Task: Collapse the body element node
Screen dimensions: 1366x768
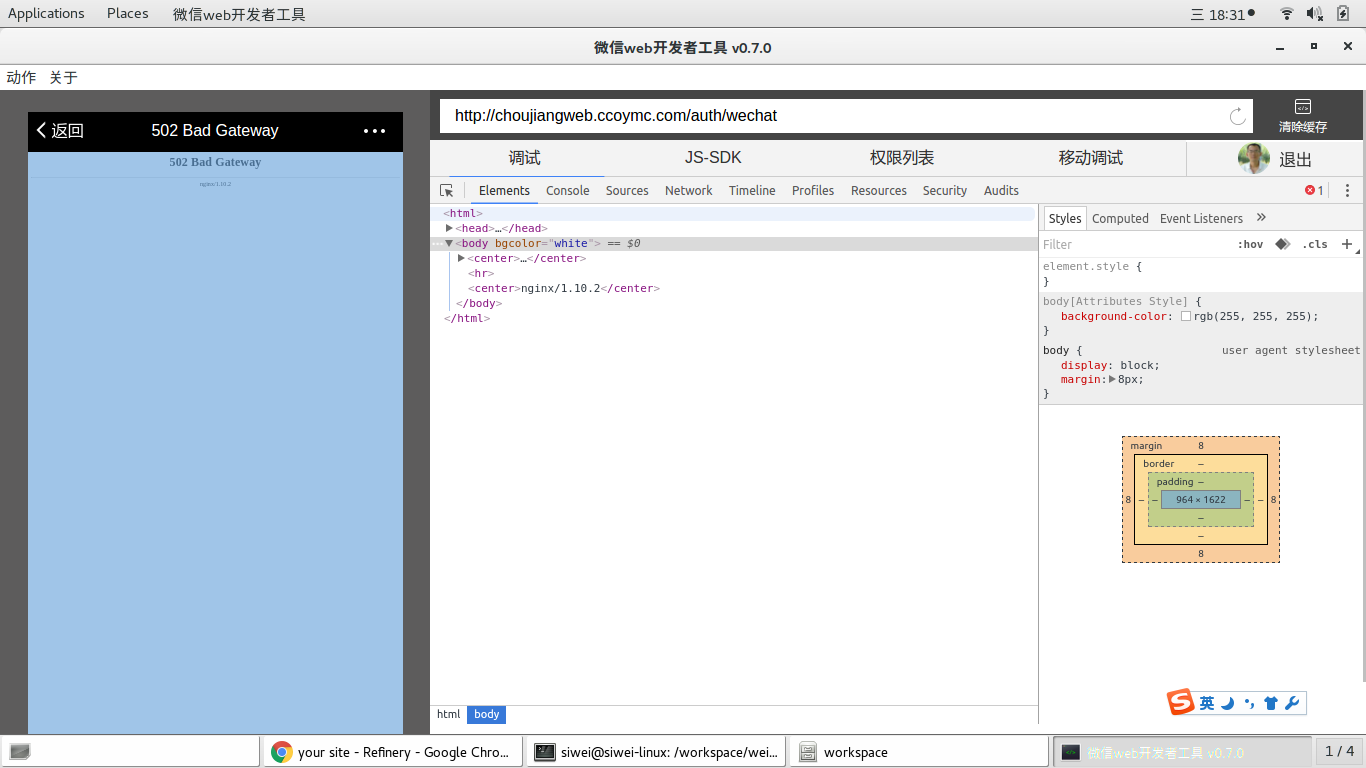Action: (449, 243)
